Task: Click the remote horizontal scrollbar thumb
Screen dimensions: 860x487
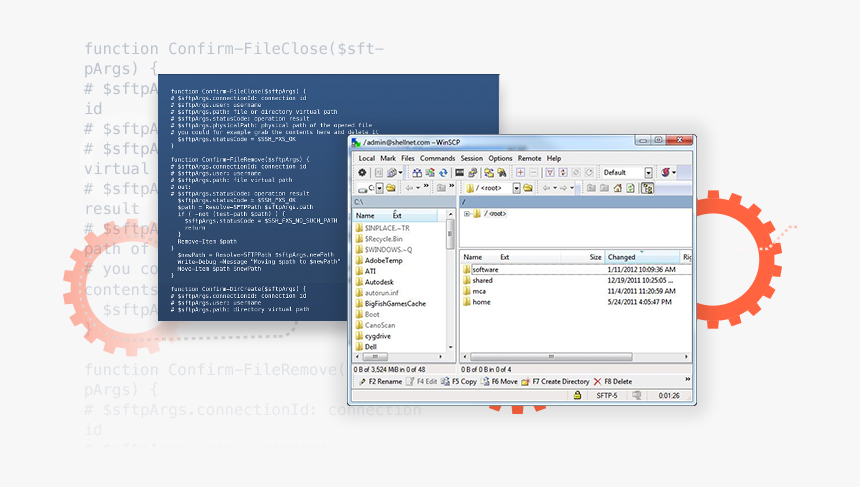Action: click(x=551, y=357)
